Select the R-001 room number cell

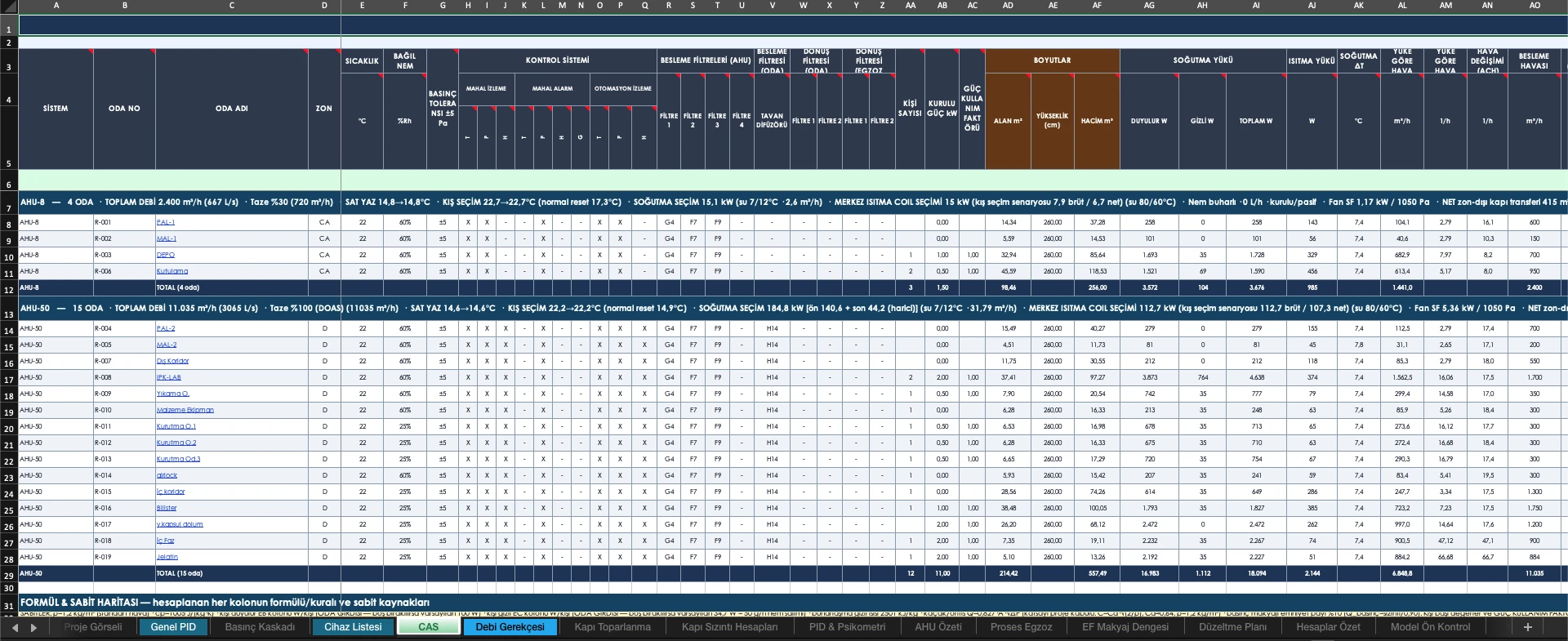pos(124,222)
